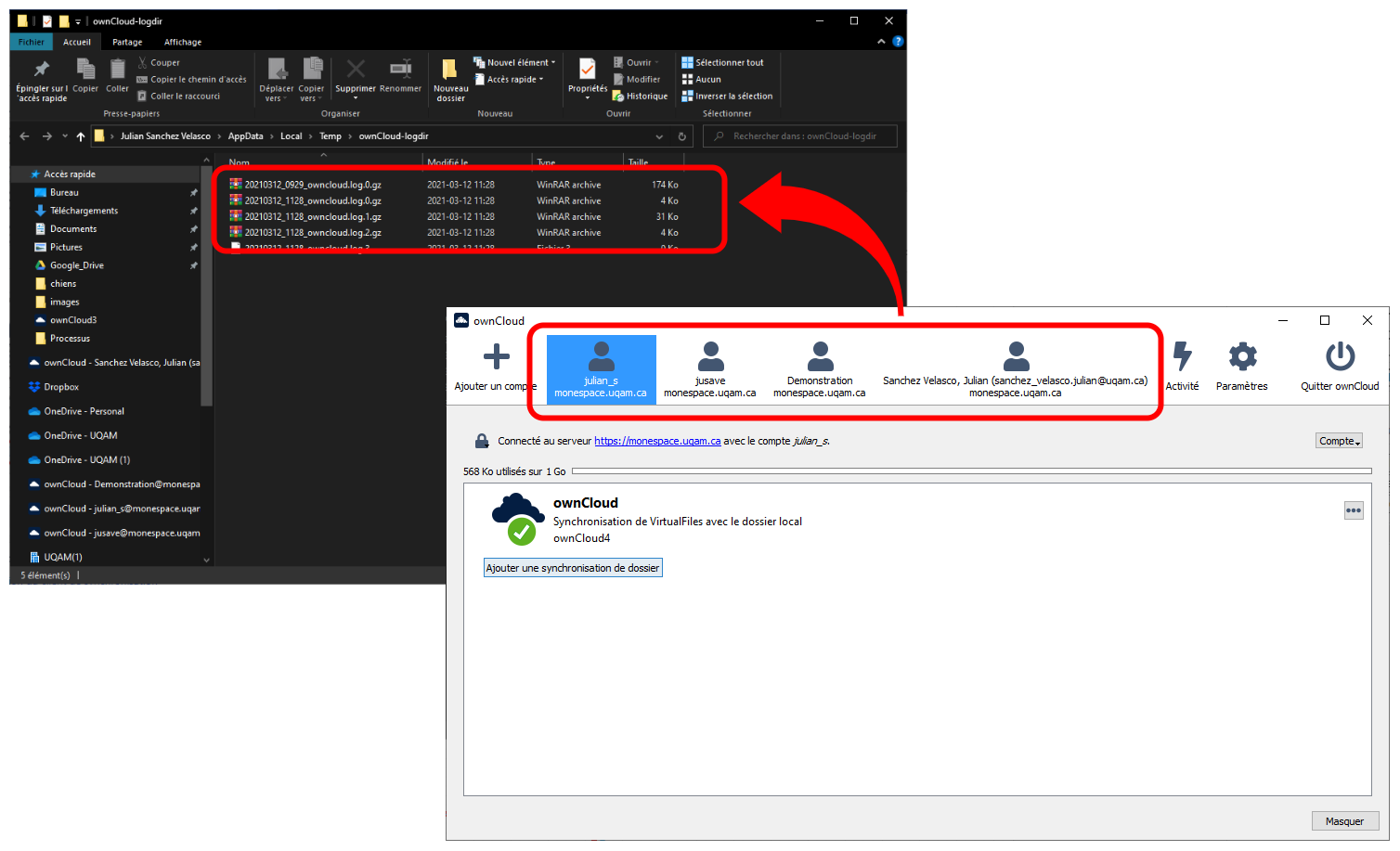The image size is (1400, 851).
Task: Select file 20210312_0929_owncloud.log.0.gz
Action: tap(313, 185)
